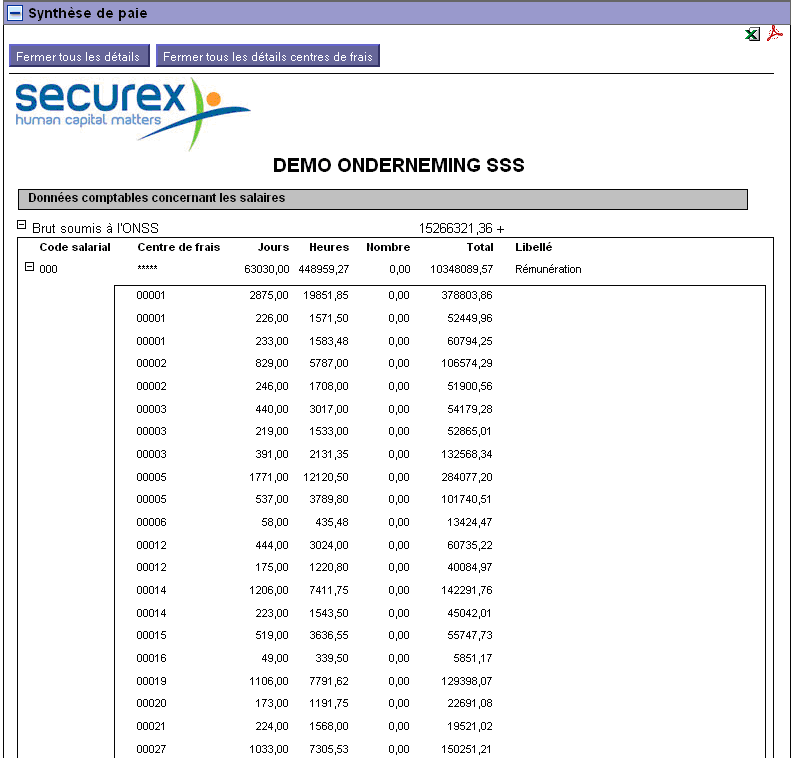Select the total 19521,02
The width and height of the screenshot is (796, 758).
[x=470, y=727]
